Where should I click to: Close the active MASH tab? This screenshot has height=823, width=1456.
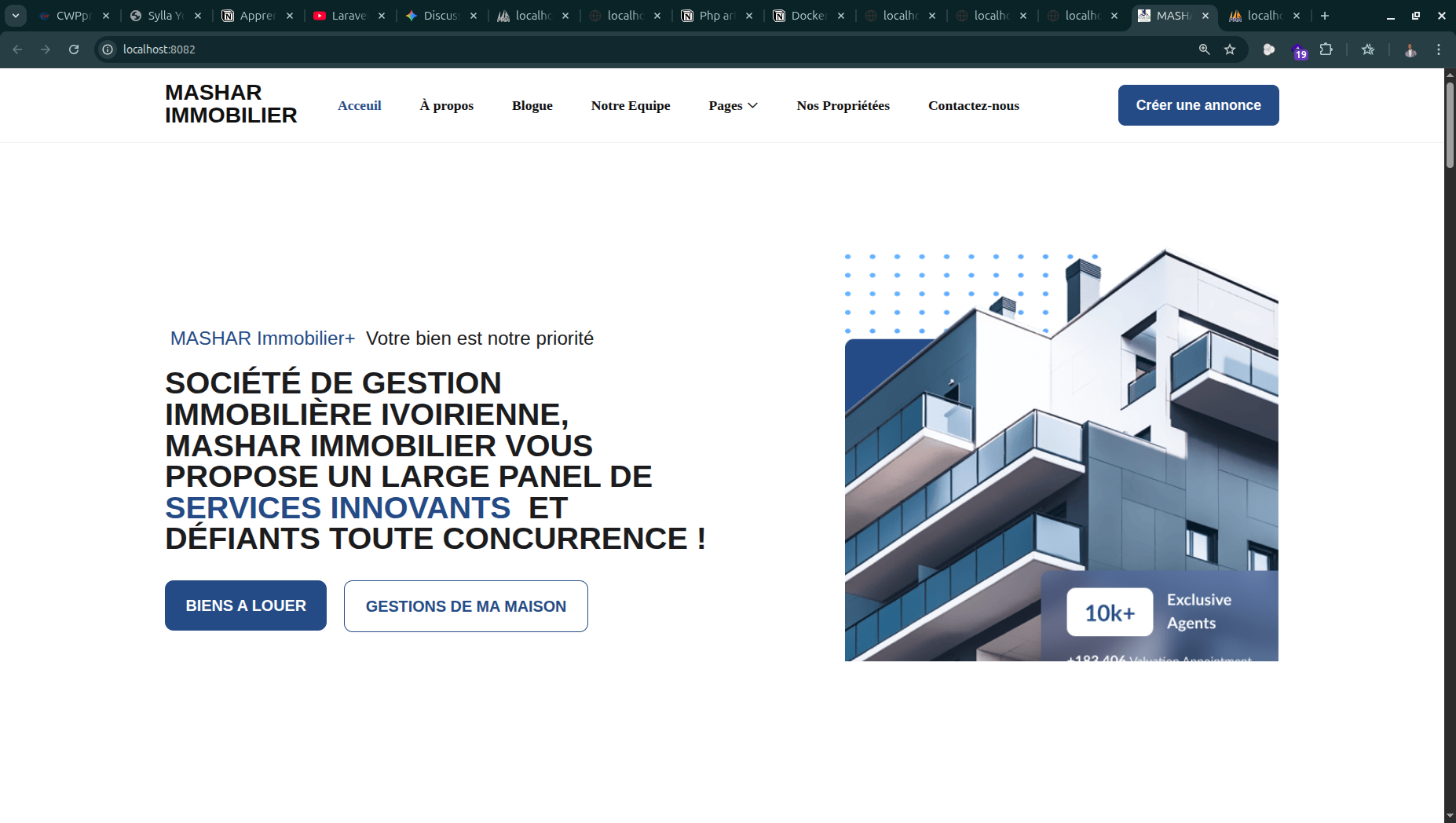[x=1205, y=16]
